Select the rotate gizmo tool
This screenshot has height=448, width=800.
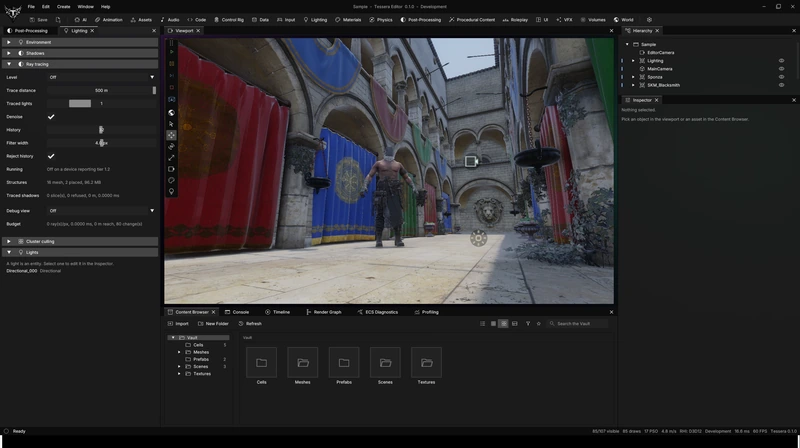pyautogui.click(x=171, y=146)
